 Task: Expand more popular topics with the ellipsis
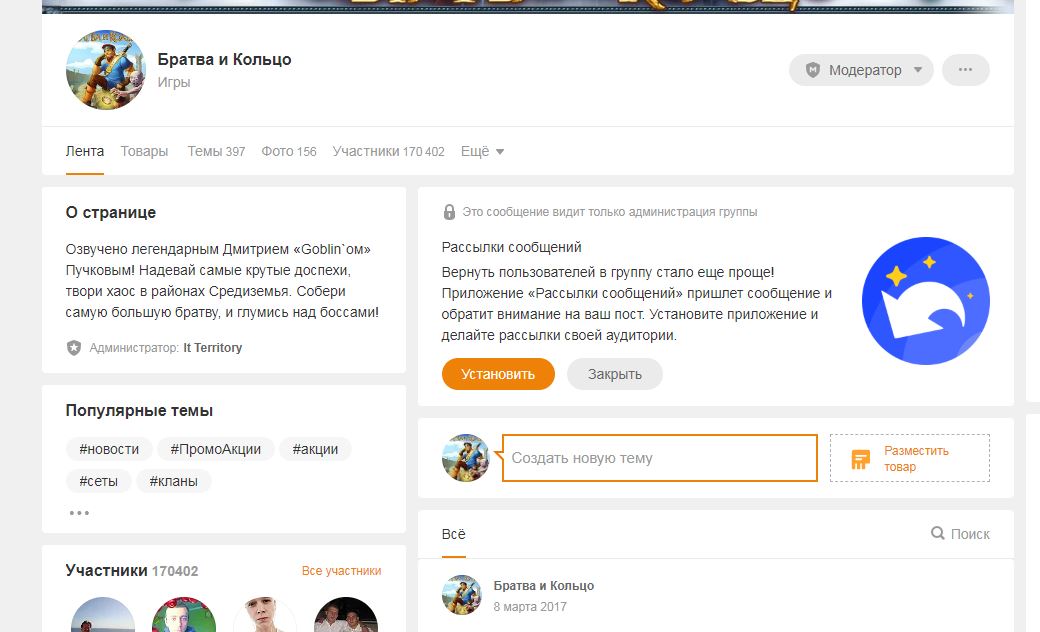click(80, 513)
